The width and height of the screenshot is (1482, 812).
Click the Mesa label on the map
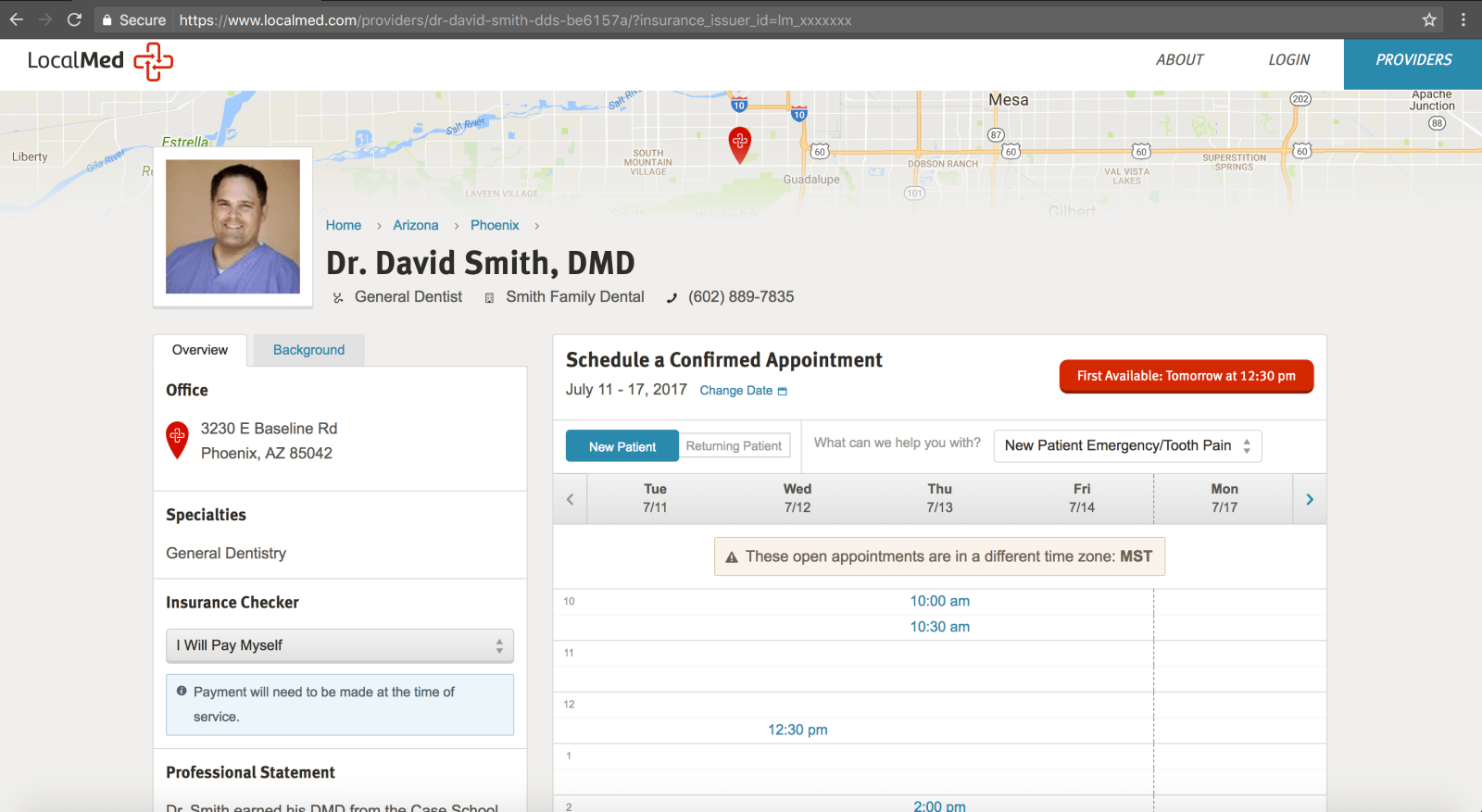[1008, 100]
